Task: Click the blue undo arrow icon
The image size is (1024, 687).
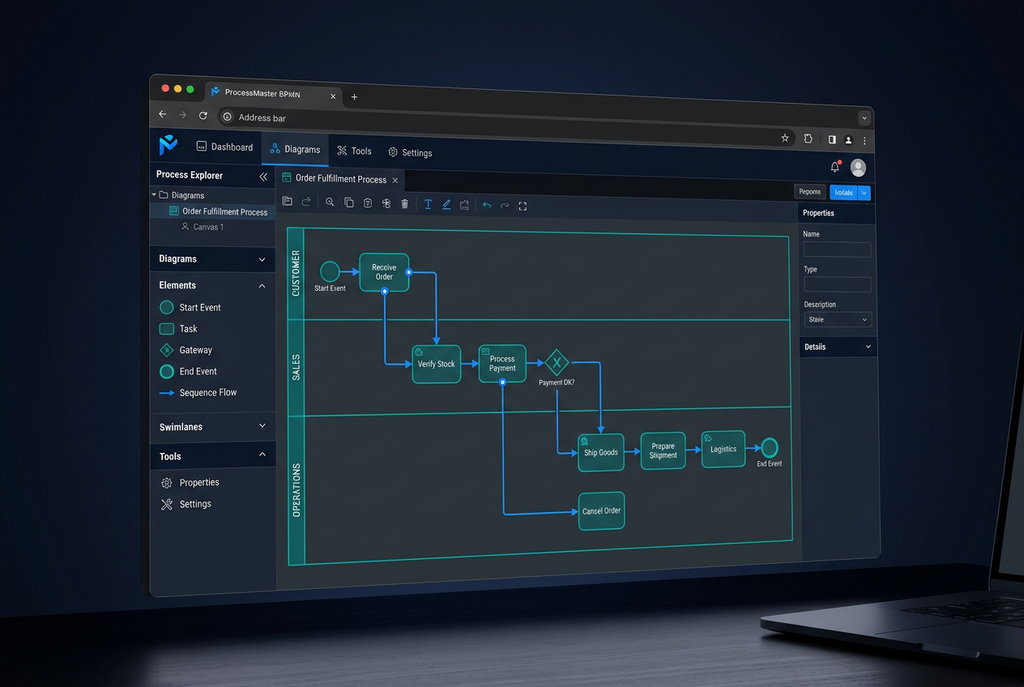Action: [x=487, y=205]
